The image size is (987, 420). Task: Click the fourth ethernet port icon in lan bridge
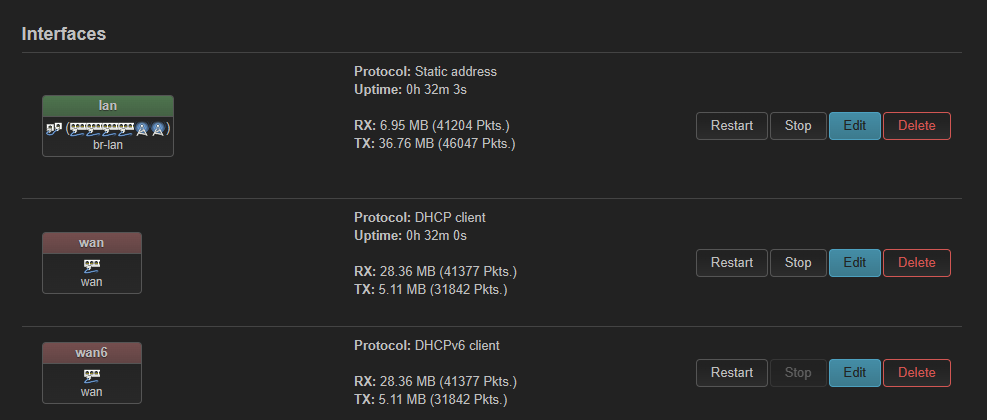click(124, 128)
